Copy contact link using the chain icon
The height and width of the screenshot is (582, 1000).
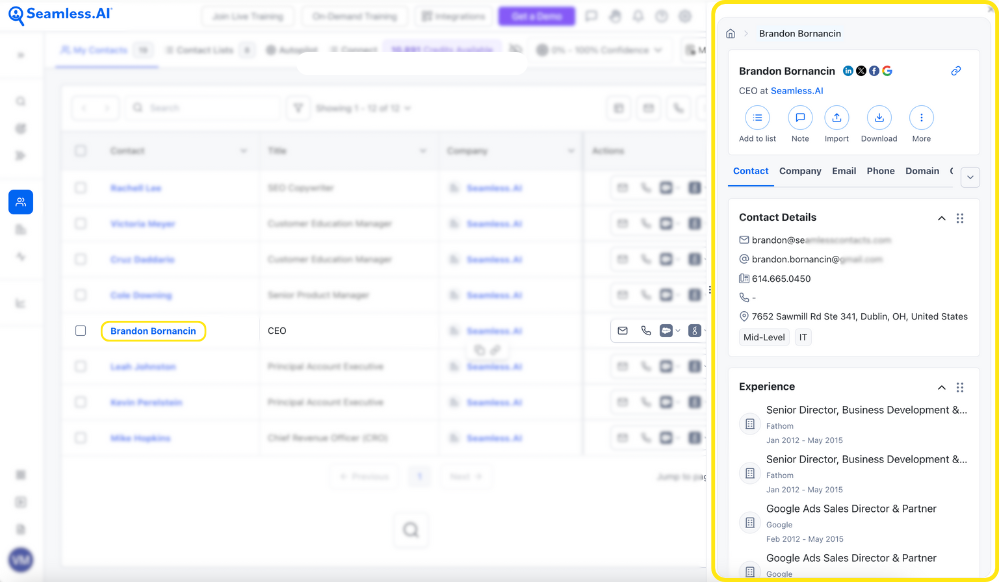[955, 71]
